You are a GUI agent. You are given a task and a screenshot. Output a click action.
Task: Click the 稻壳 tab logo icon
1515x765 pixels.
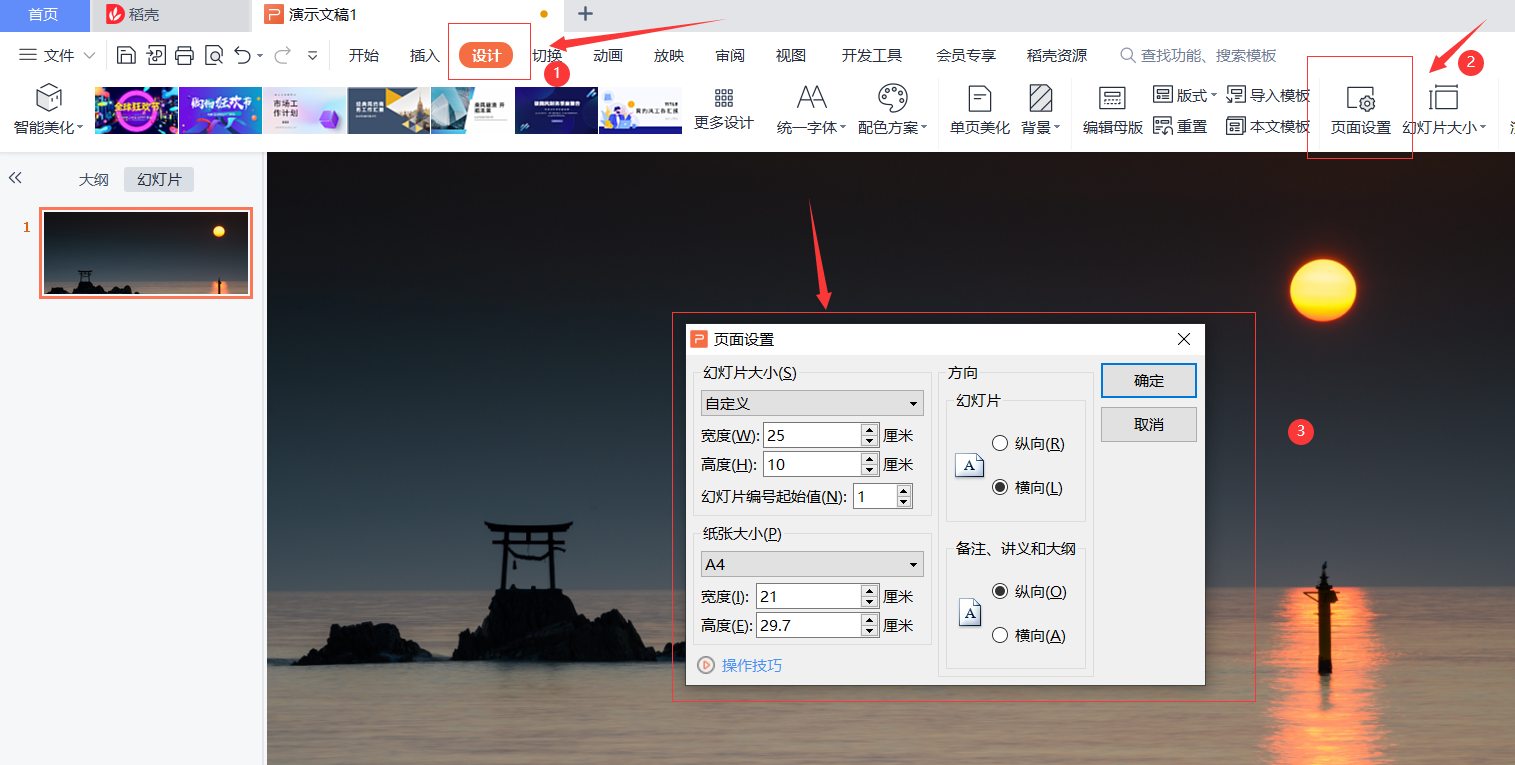[115, 14]
